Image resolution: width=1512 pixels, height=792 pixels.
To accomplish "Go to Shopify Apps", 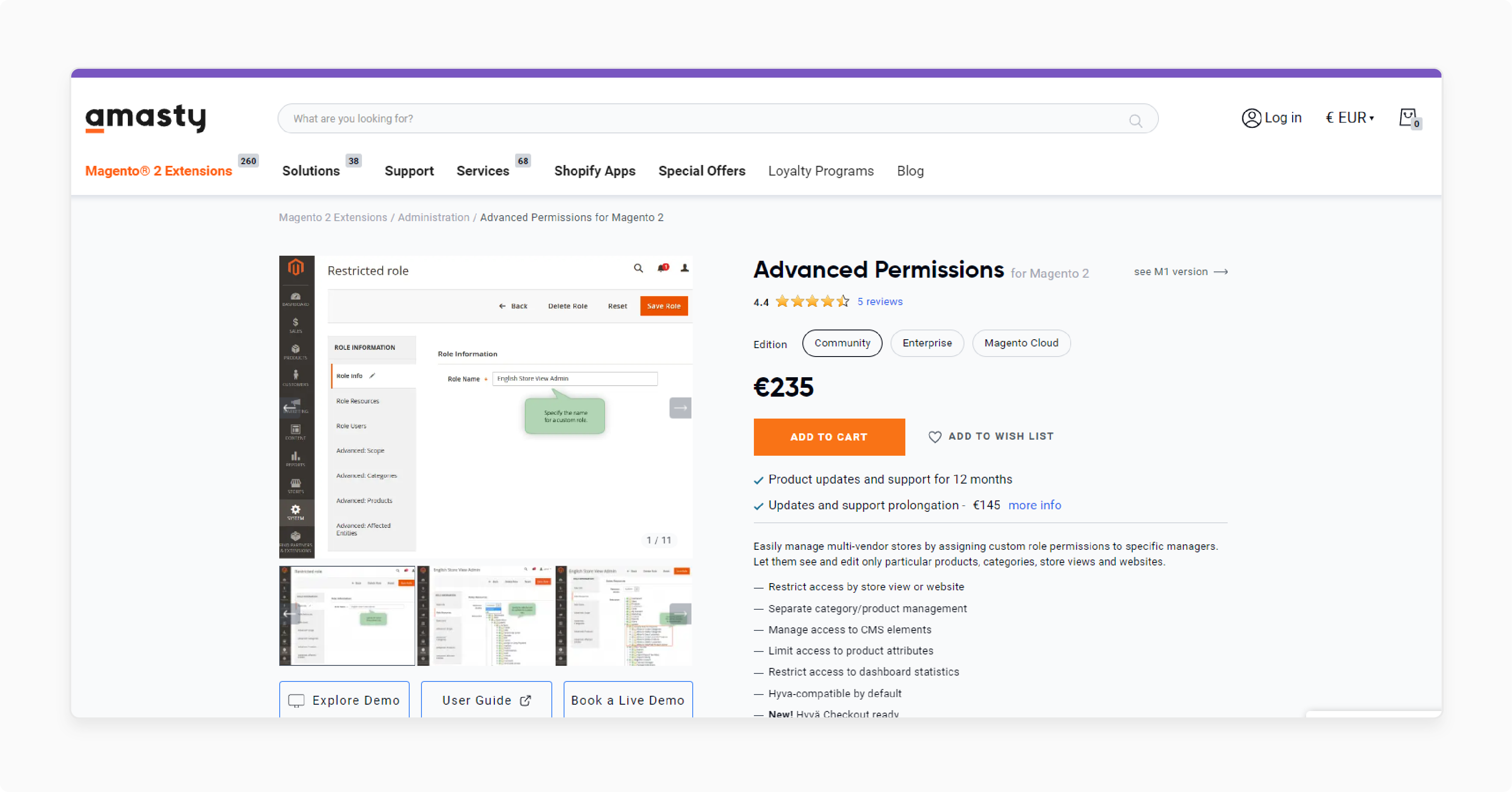I will 594,171.
